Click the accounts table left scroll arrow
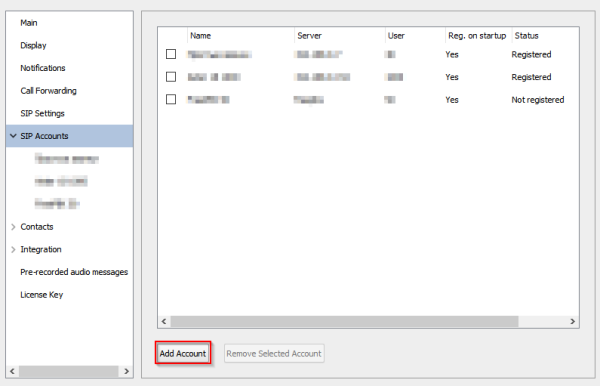 (164, 321)
